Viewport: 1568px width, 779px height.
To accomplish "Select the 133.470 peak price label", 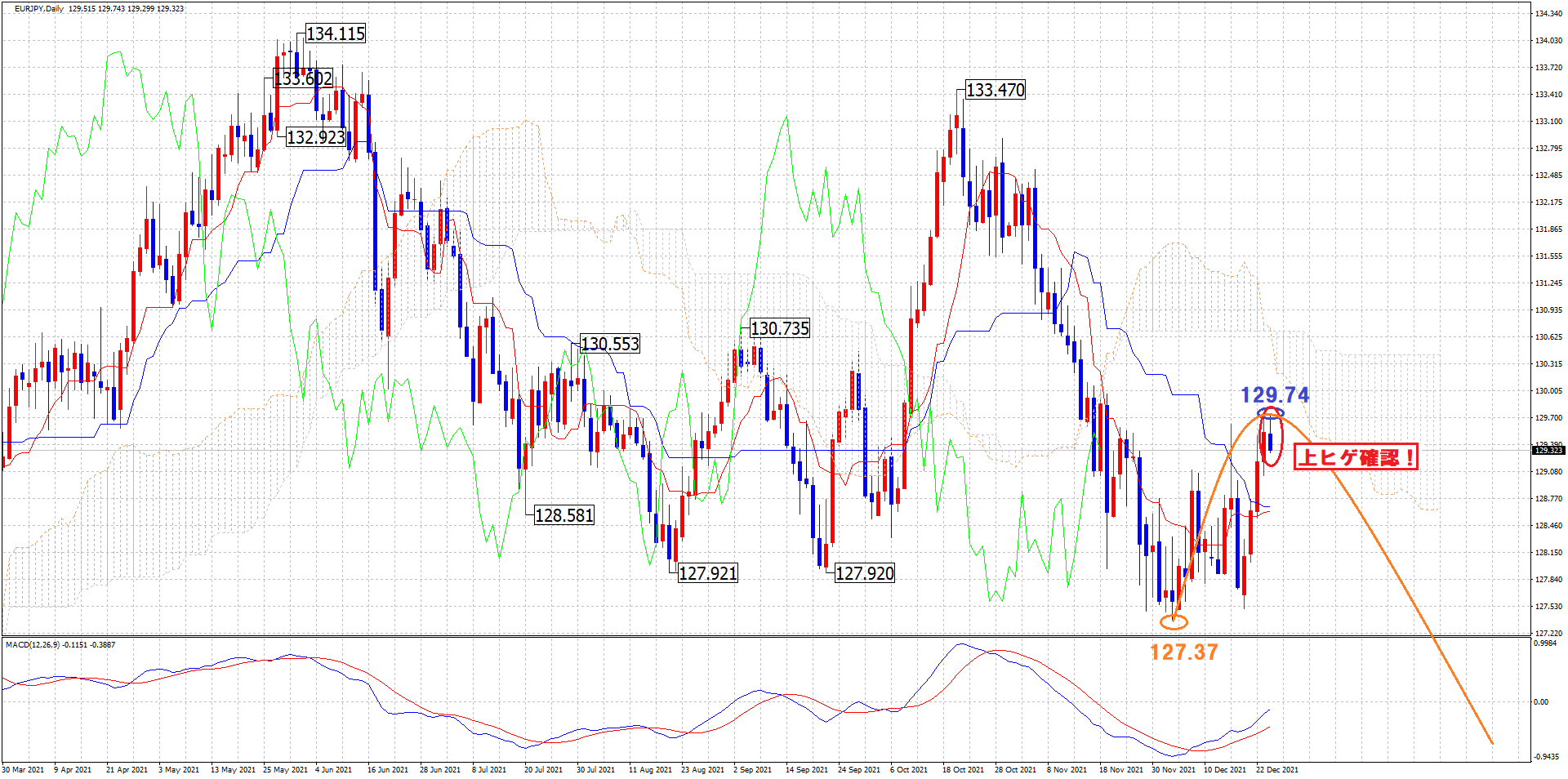I will click(x=995, y=90).
